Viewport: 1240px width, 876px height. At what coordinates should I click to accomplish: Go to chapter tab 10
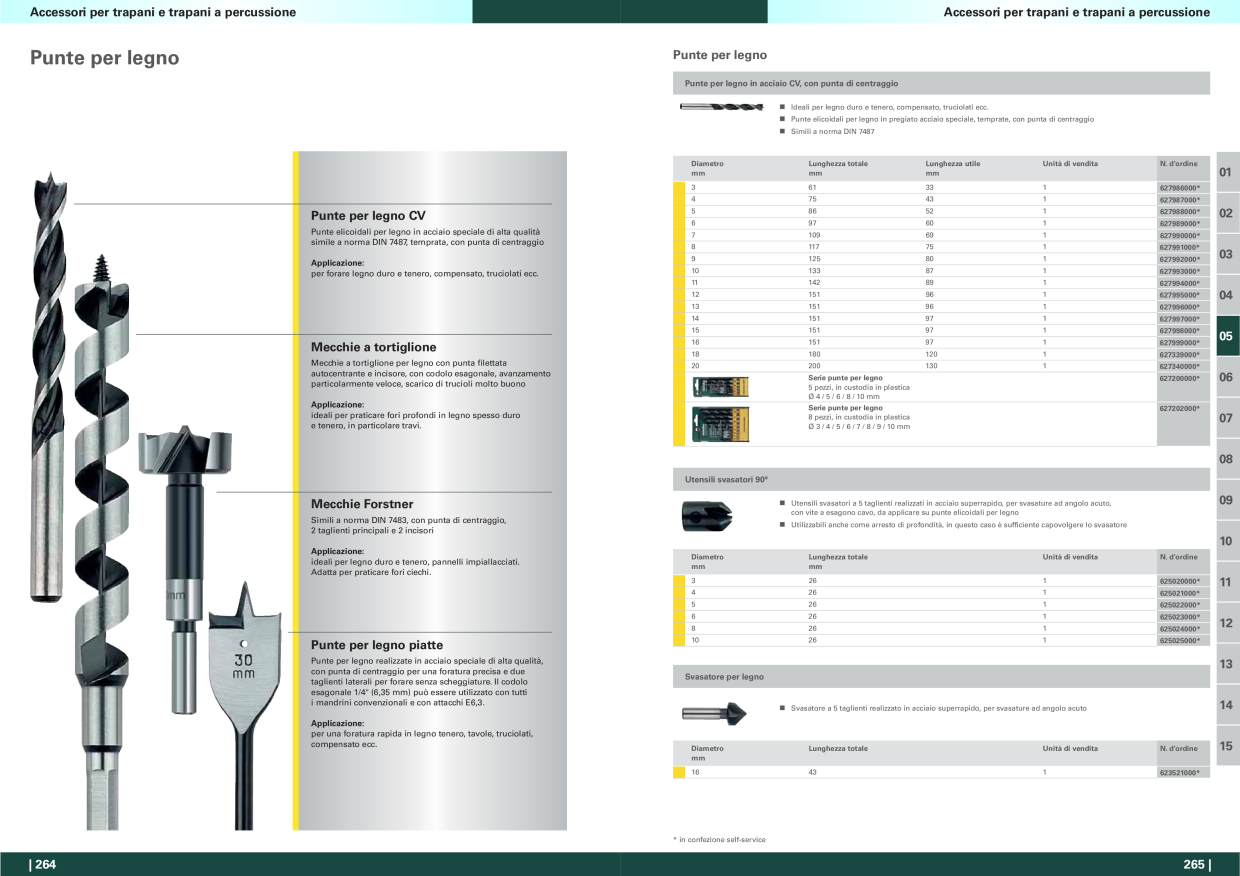[1227, 541]
